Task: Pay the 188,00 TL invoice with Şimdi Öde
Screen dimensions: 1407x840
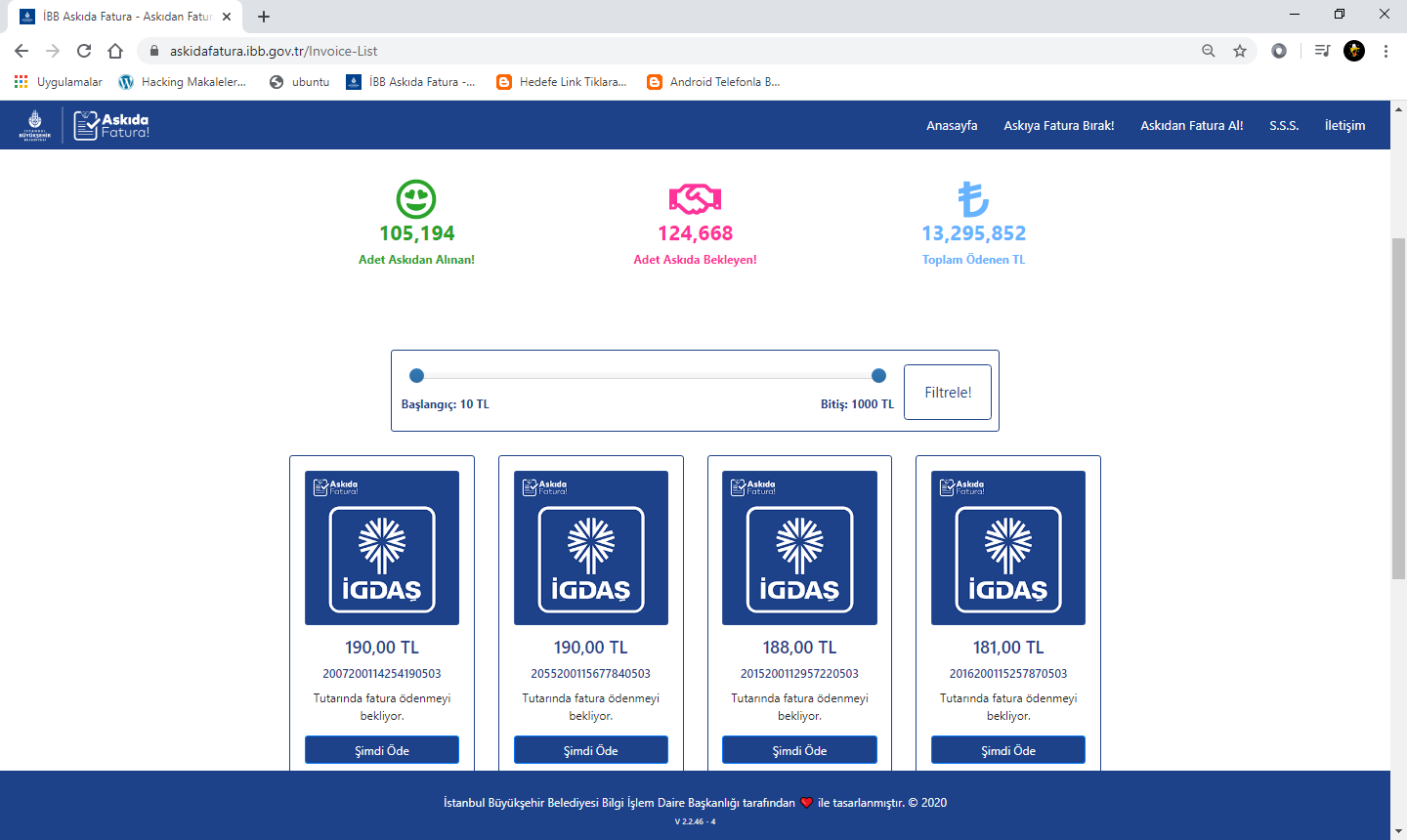Action: click(x=799, y=750)
